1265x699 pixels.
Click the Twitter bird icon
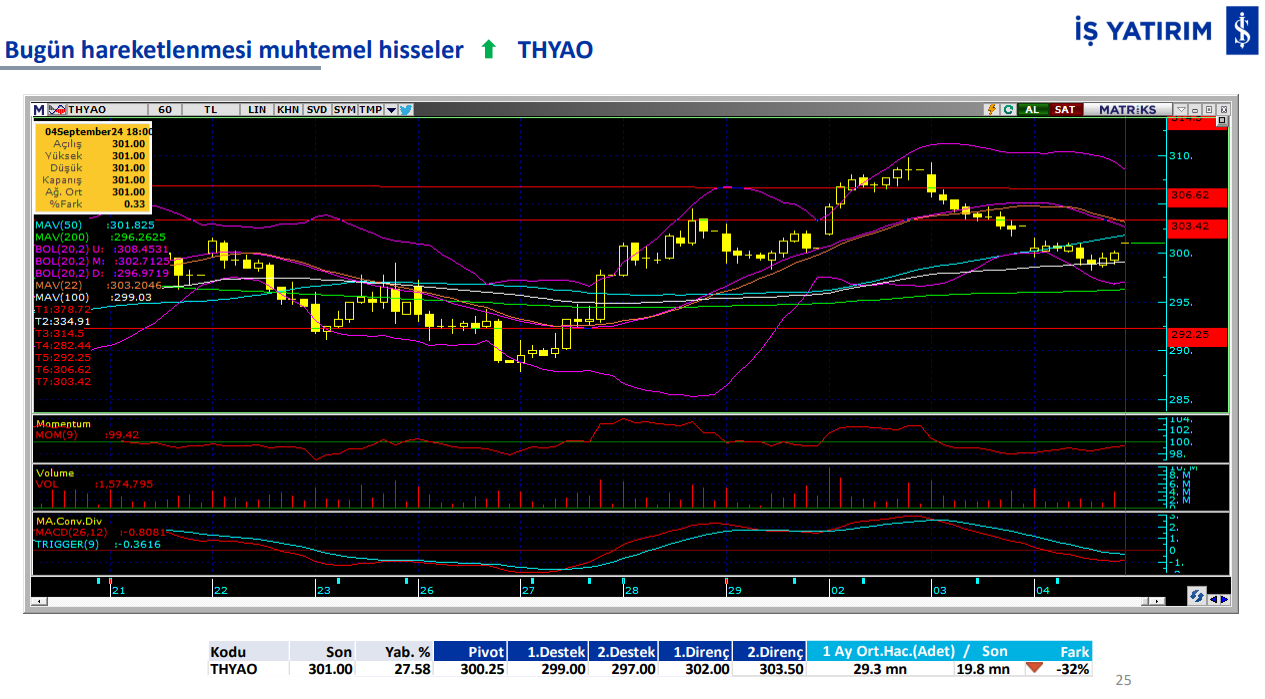[x=406, y=109]
